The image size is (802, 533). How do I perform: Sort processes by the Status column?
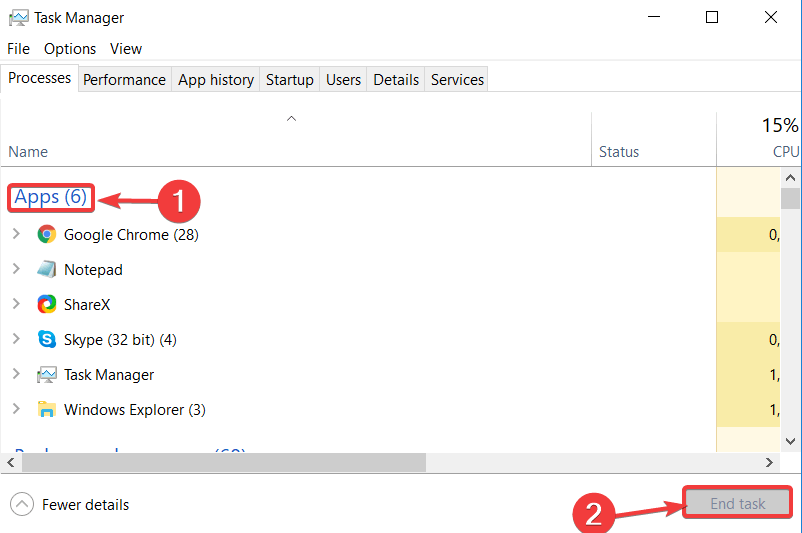point(619,152)
